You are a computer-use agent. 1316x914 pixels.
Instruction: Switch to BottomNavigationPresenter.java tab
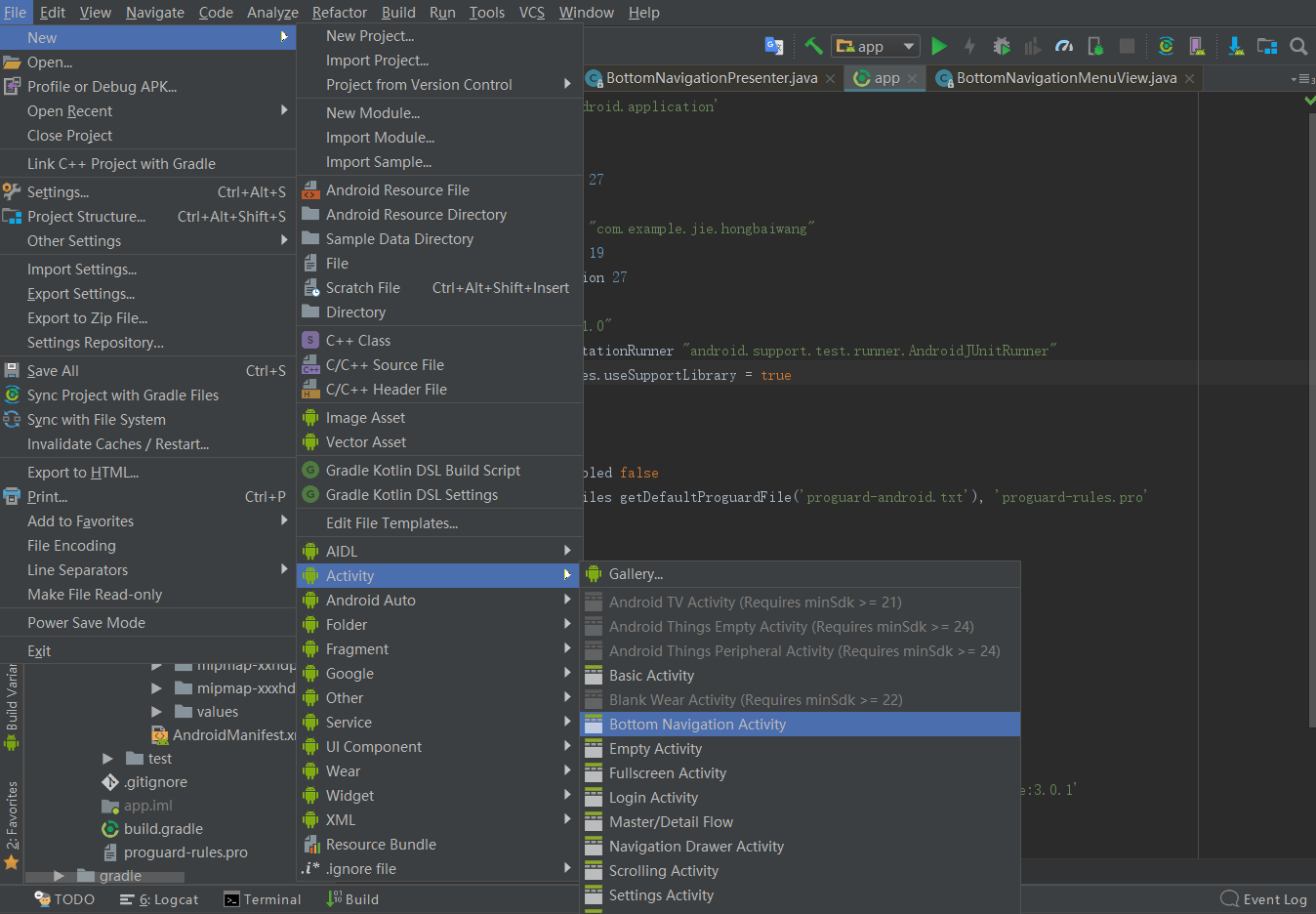pyautogui.click(x=711, y=78)
